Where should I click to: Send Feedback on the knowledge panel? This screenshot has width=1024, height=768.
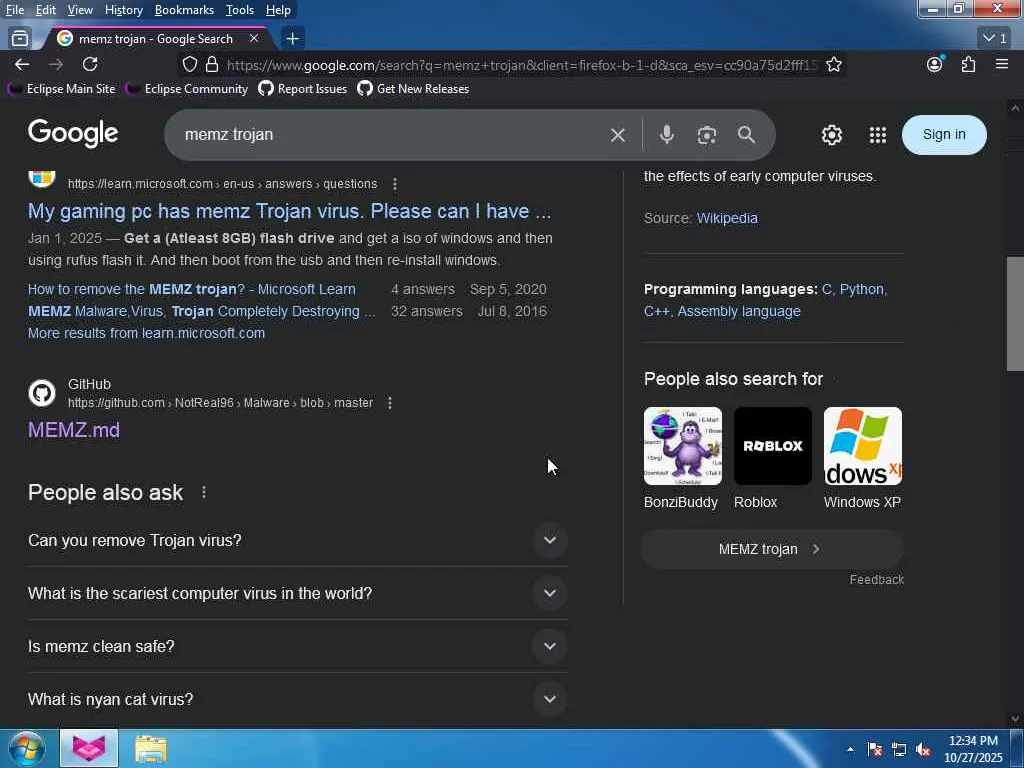(876, 580)
